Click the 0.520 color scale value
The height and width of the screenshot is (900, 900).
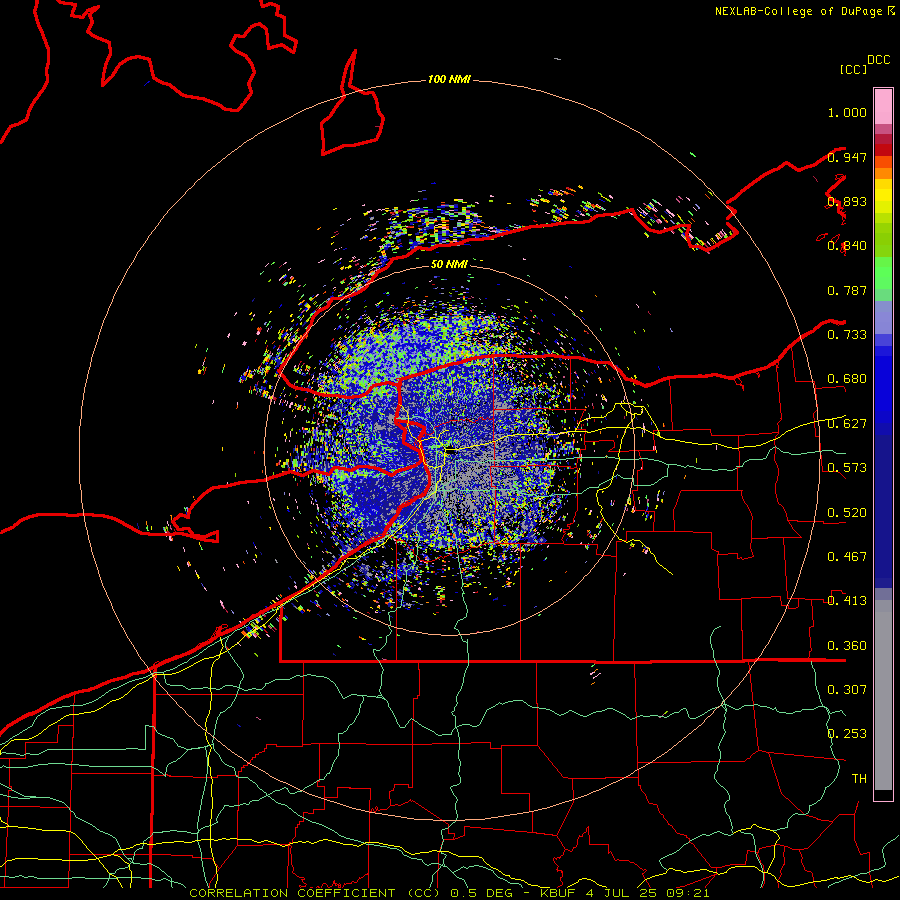coord(847,513)
